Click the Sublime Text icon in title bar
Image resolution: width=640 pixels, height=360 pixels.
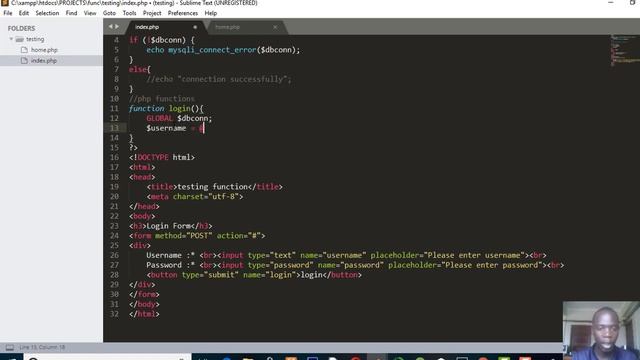click(x=4, y=3)
